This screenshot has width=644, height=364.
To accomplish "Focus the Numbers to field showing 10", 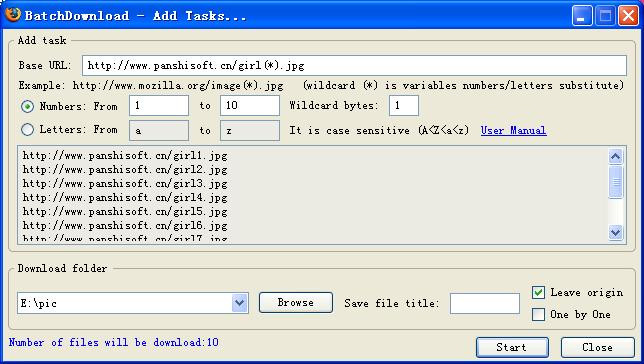I will click(250, 106).
